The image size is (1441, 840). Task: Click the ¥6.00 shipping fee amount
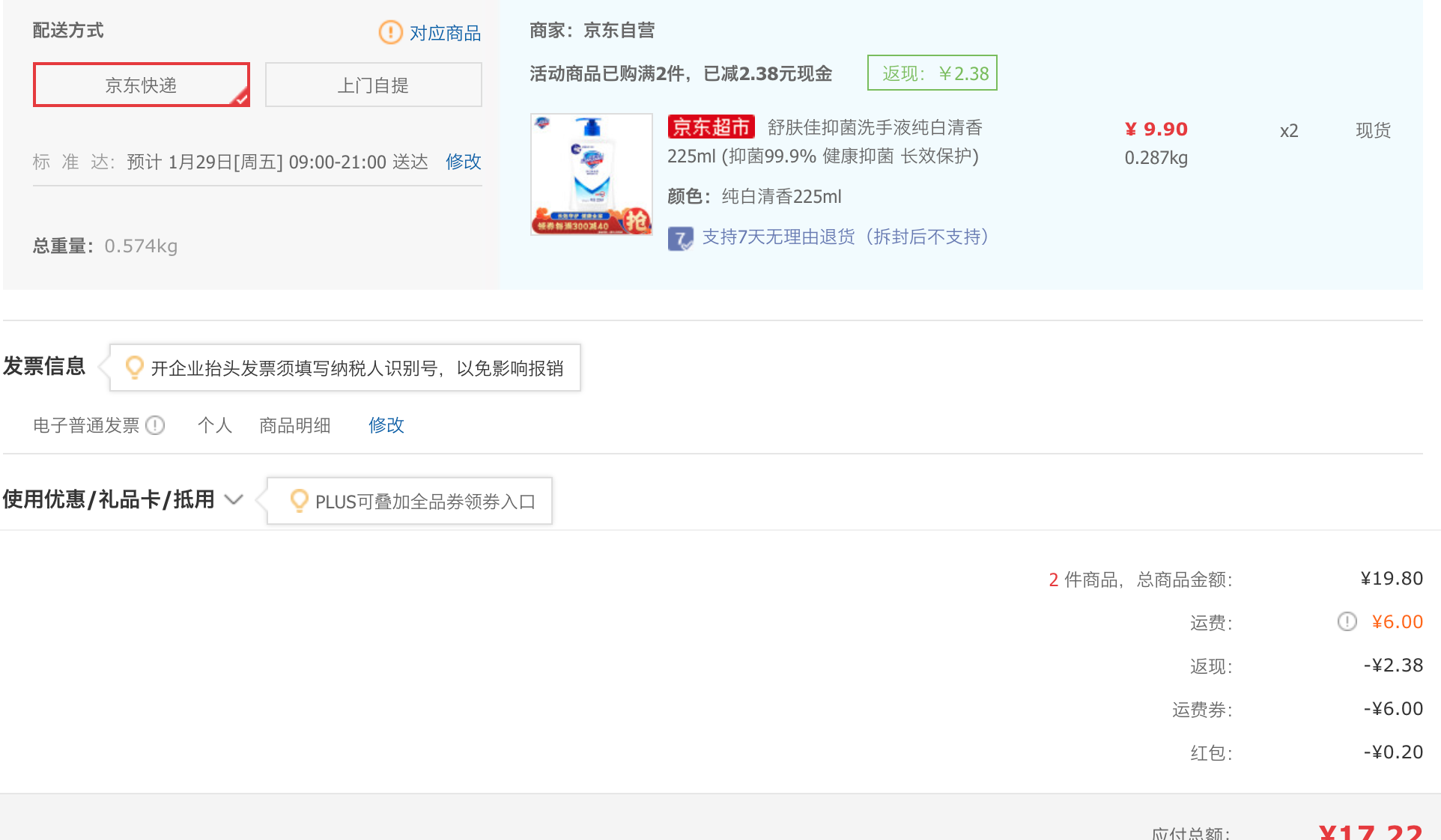tap(1398, 621)
